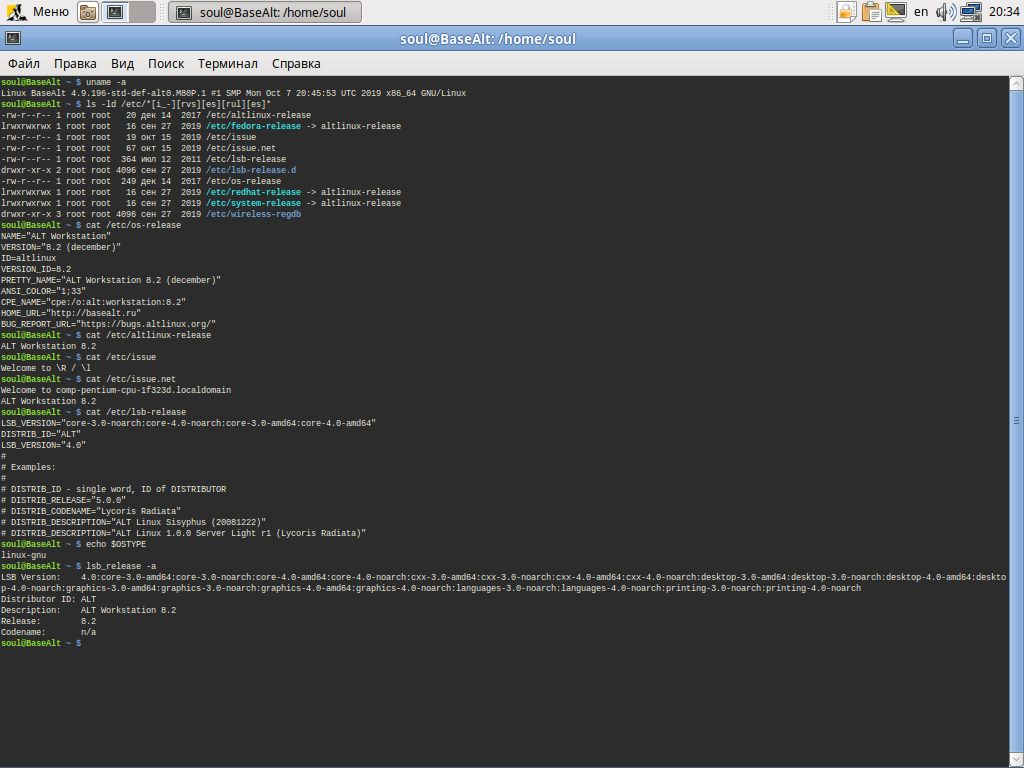The image size is (1024, 768).
Task: Open the network connections tray icon
Action: coord(970,12)
